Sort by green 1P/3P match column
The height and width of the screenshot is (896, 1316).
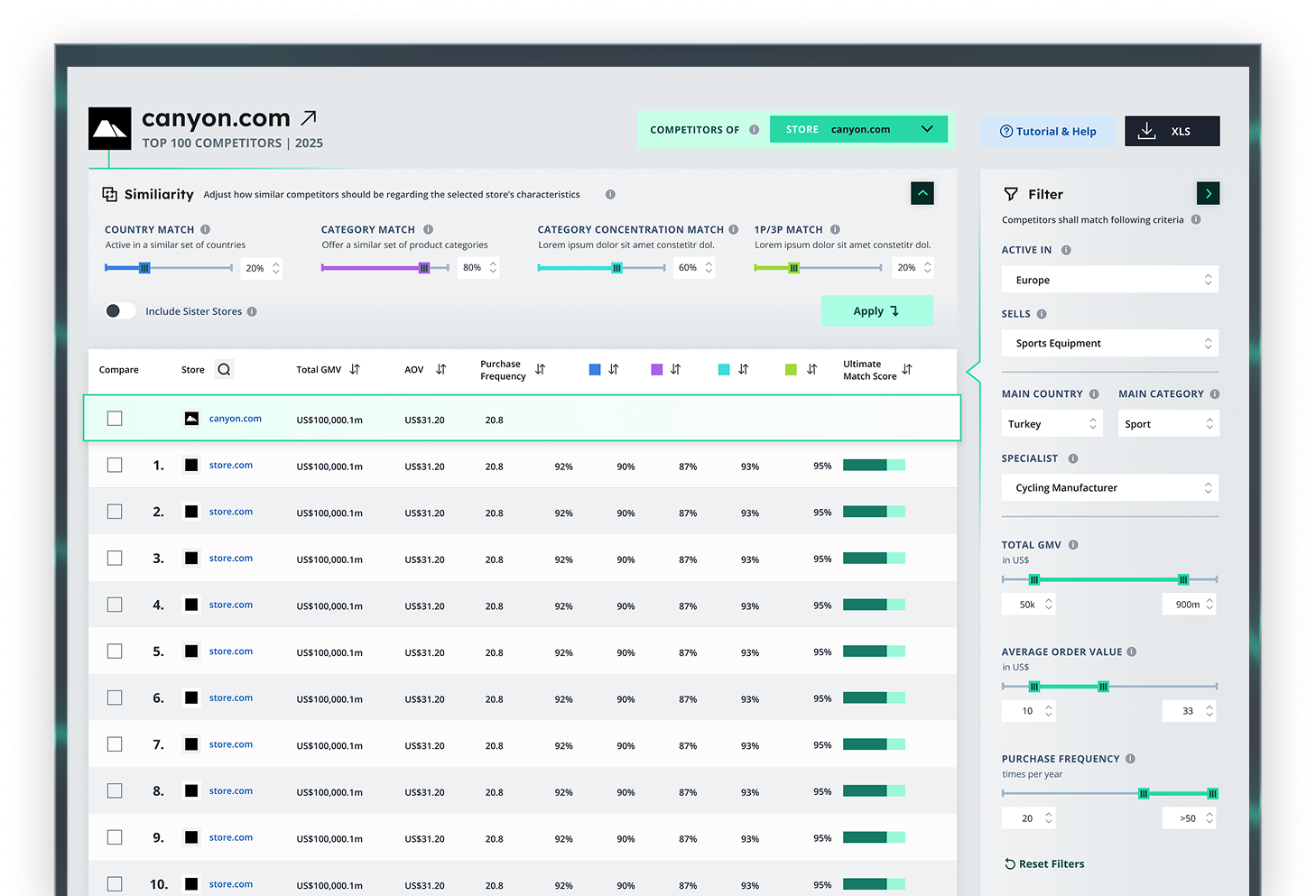(811, 369)
